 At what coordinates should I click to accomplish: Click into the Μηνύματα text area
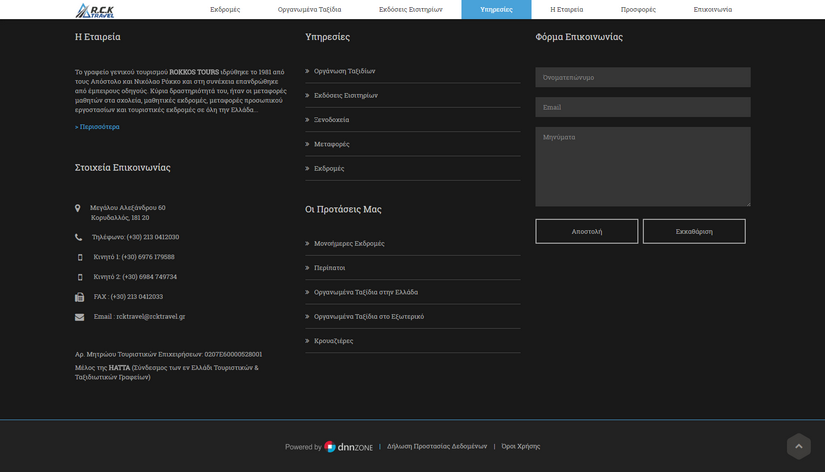pos(642,166)
